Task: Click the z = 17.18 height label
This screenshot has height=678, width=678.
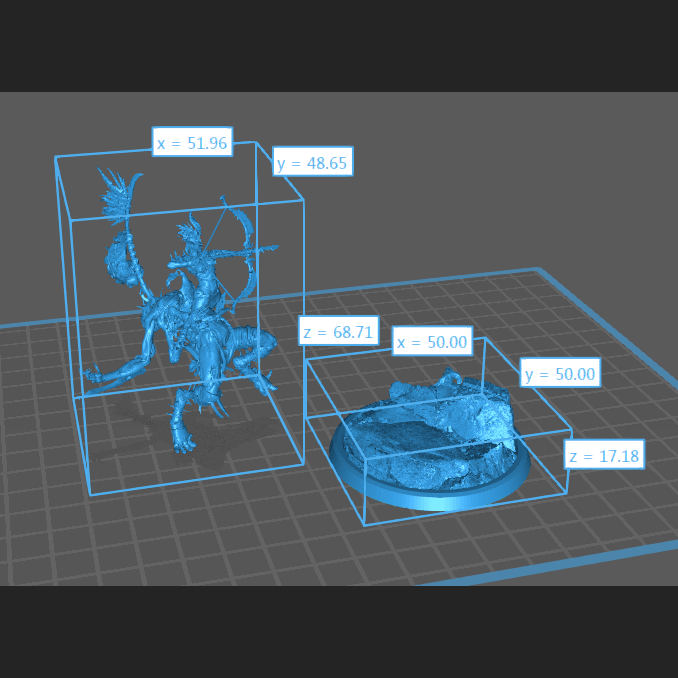Action: click(603, 456)
